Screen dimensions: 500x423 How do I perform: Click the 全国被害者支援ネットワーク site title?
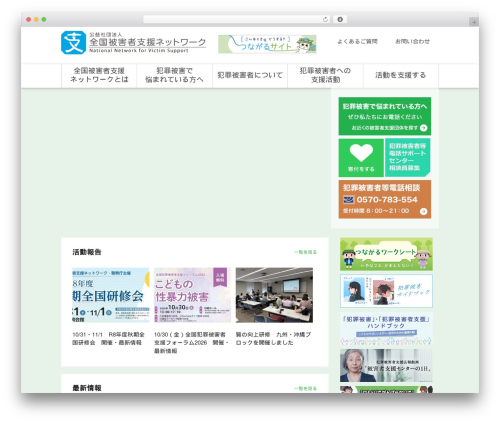147,42
